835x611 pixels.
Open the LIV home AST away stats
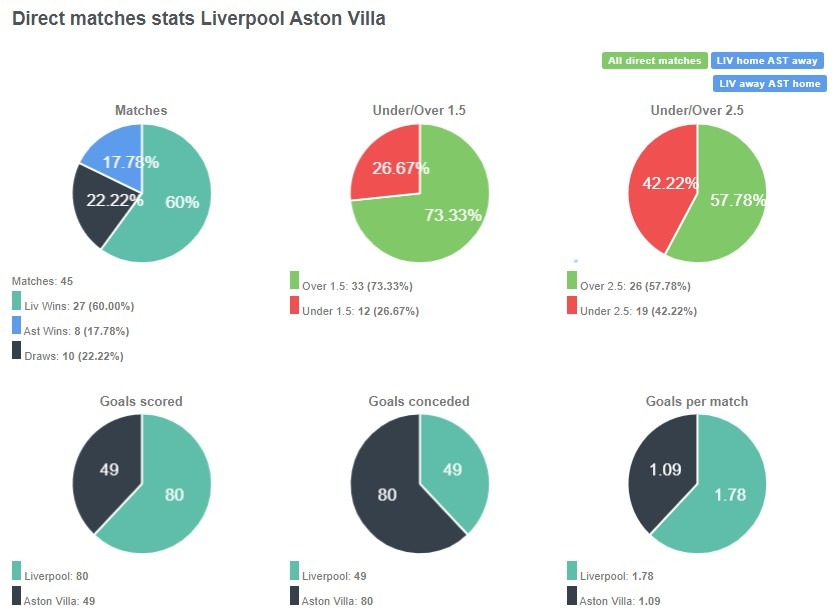(x=766, y=60)
